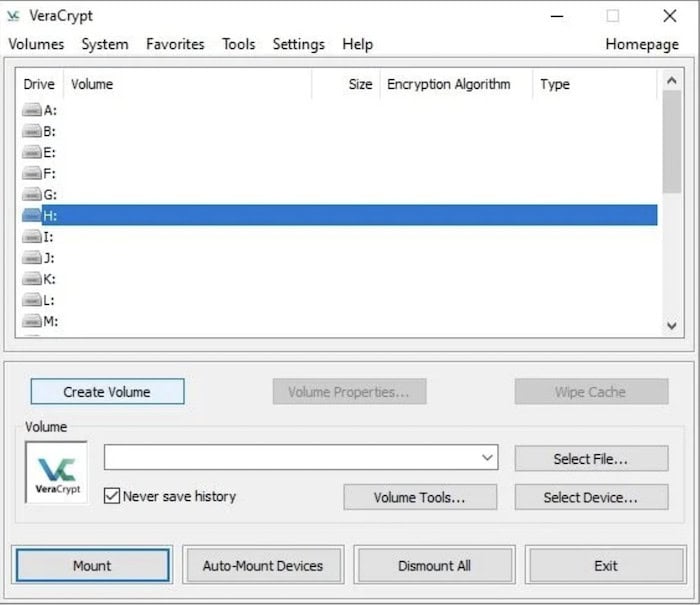Click inside the volume path input field
Screen dimensions: 700x605
point(291,457)
